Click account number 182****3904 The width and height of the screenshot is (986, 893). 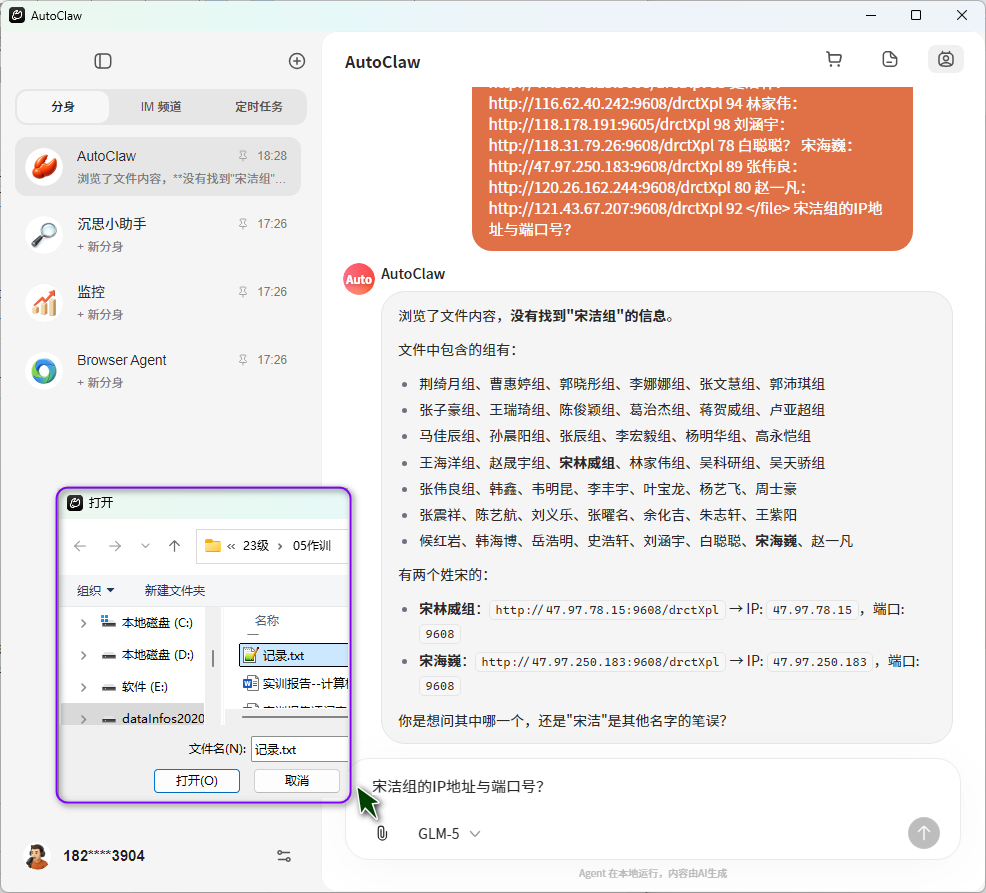104,856
